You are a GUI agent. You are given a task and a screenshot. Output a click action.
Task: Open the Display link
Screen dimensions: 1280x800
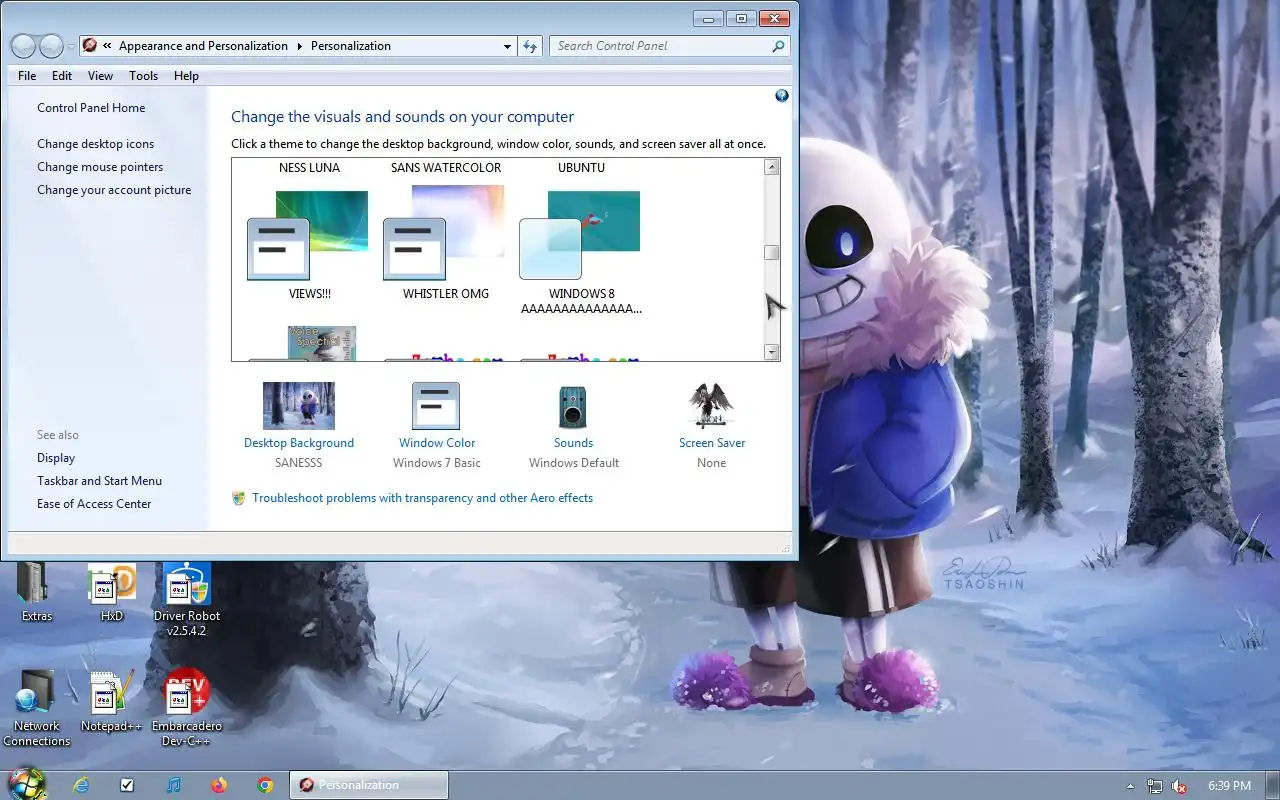coord(56,458)
